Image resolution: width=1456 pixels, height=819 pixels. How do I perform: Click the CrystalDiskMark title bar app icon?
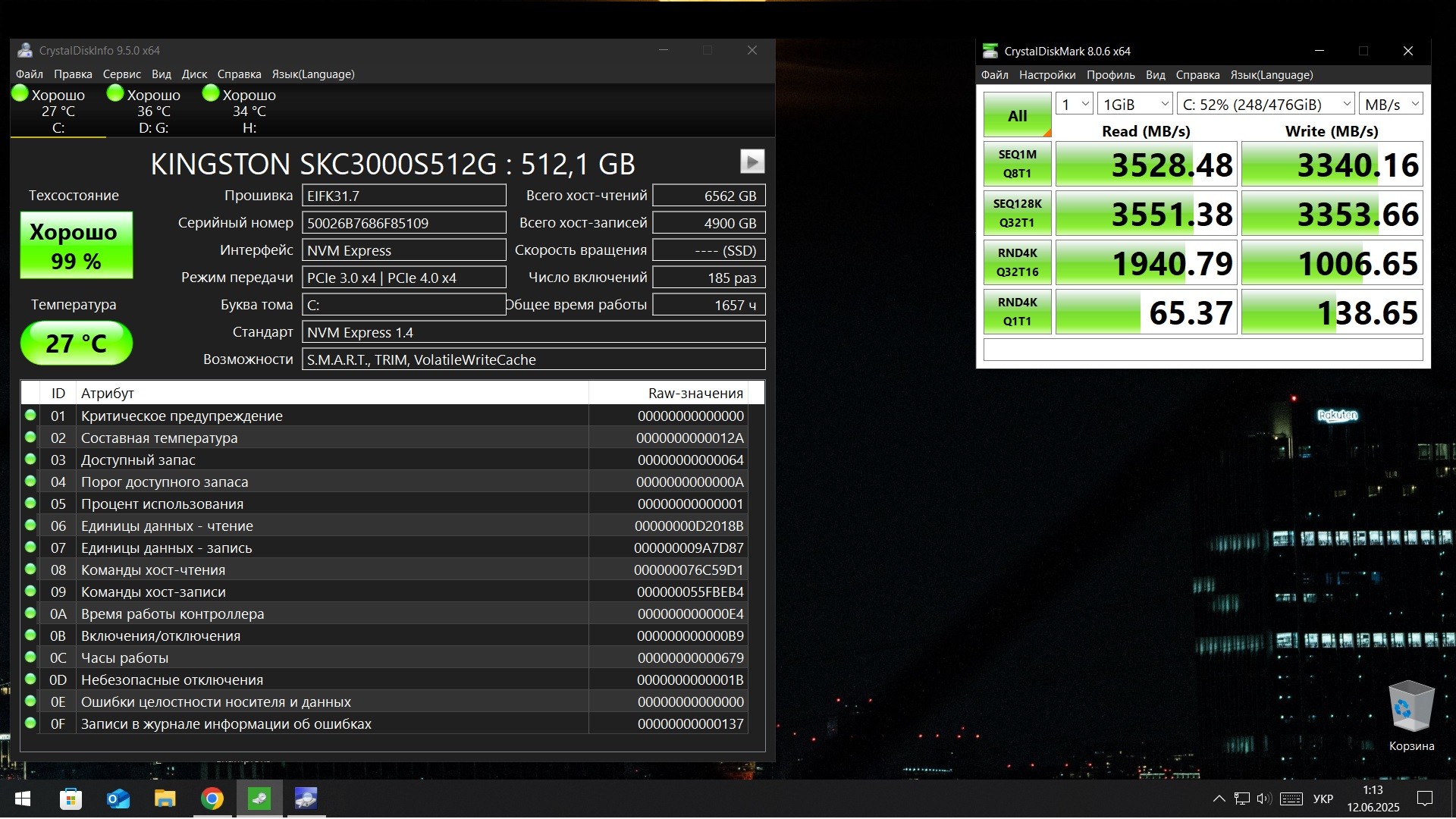click(x=990, y=51)
